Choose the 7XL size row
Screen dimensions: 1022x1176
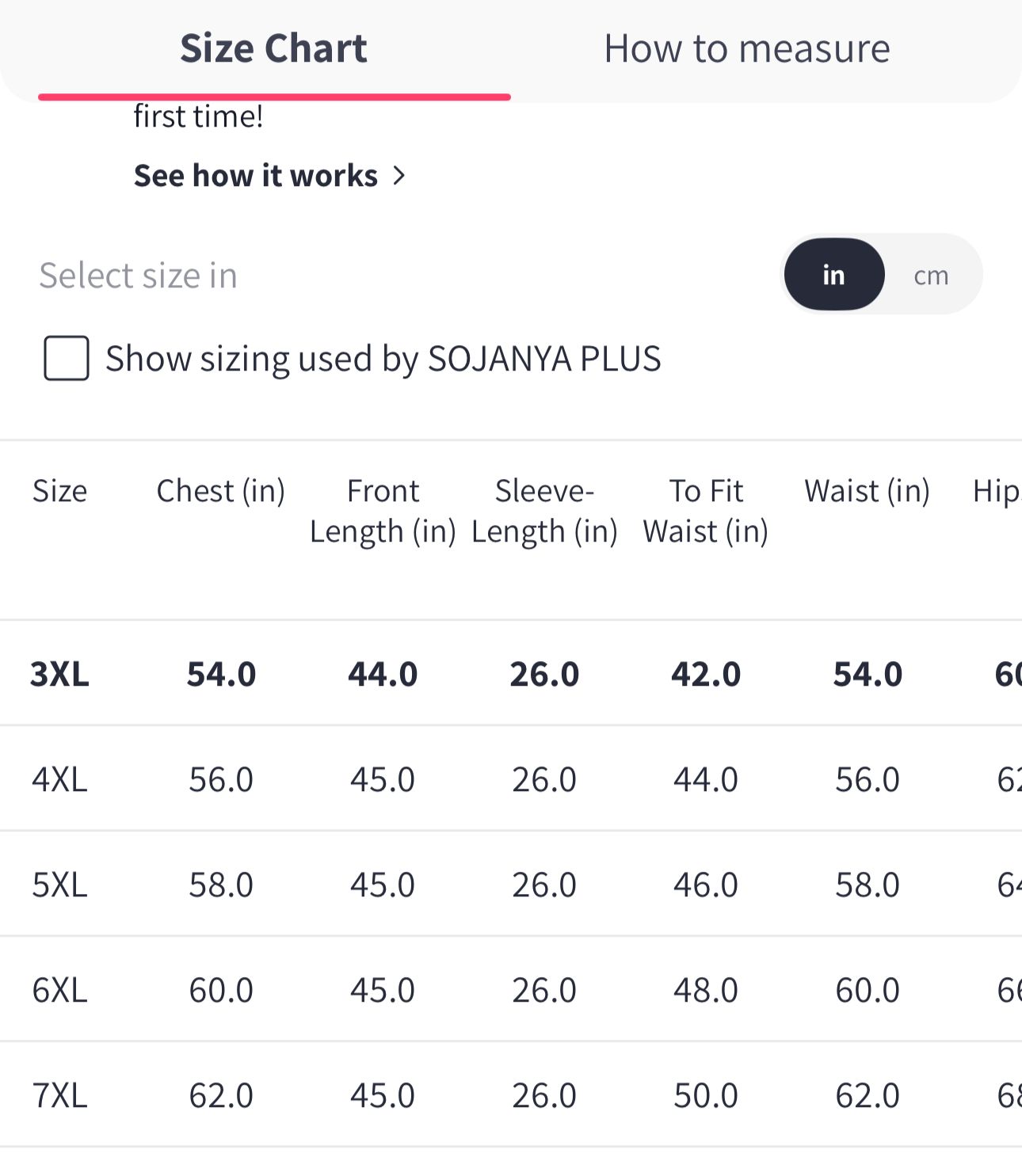click(x=511, y=1095)
